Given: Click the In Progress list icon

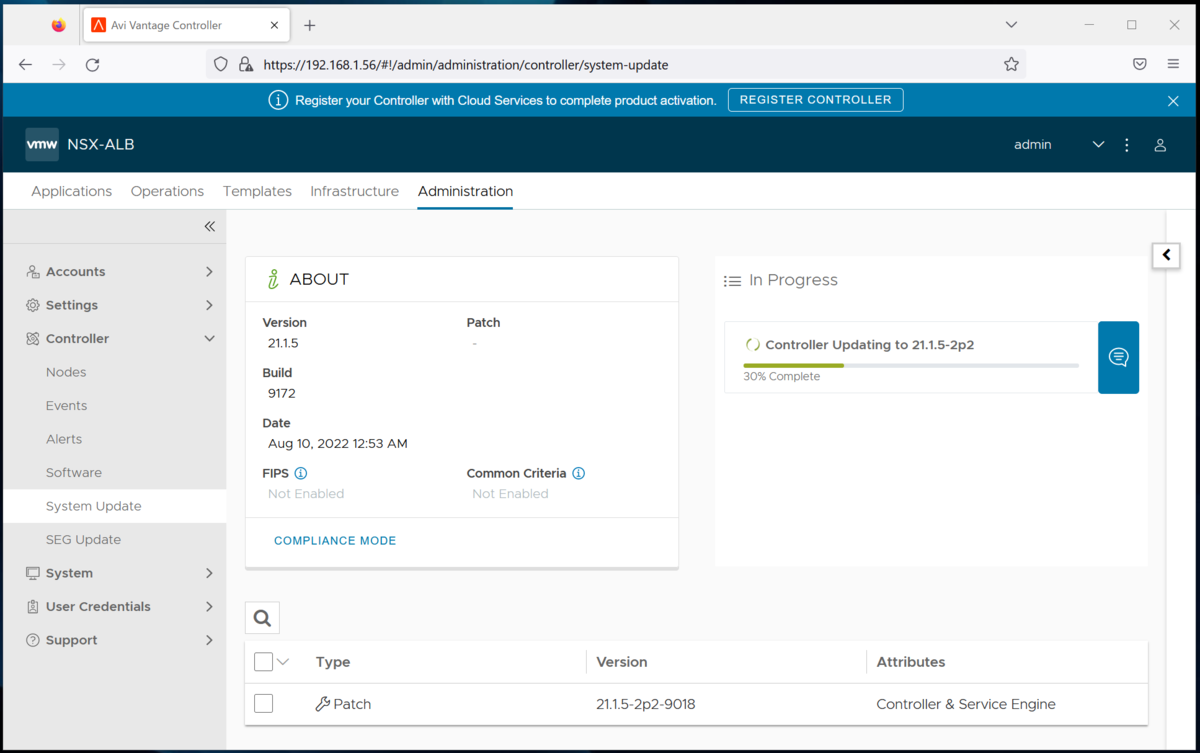Looking at the screenshot, I should (x=732, y=281).
